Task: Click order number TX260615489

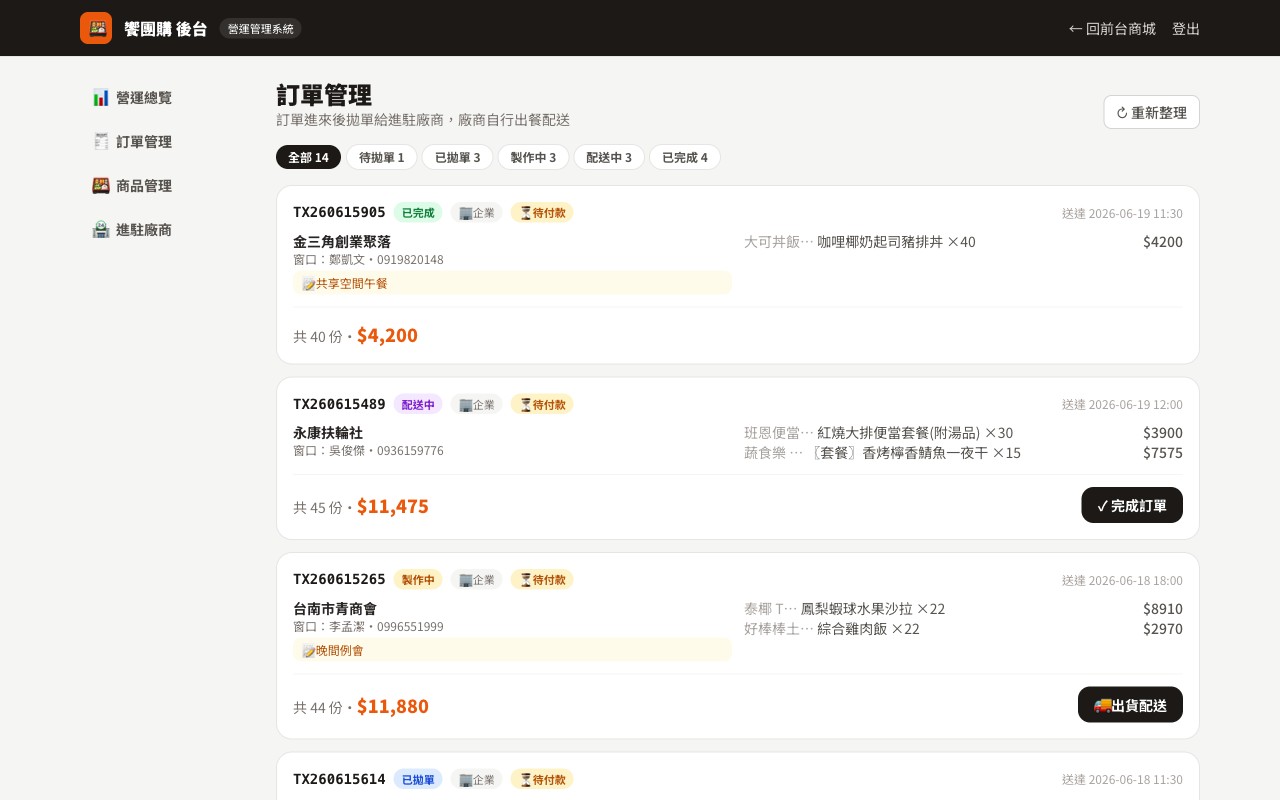Action: 339,404
